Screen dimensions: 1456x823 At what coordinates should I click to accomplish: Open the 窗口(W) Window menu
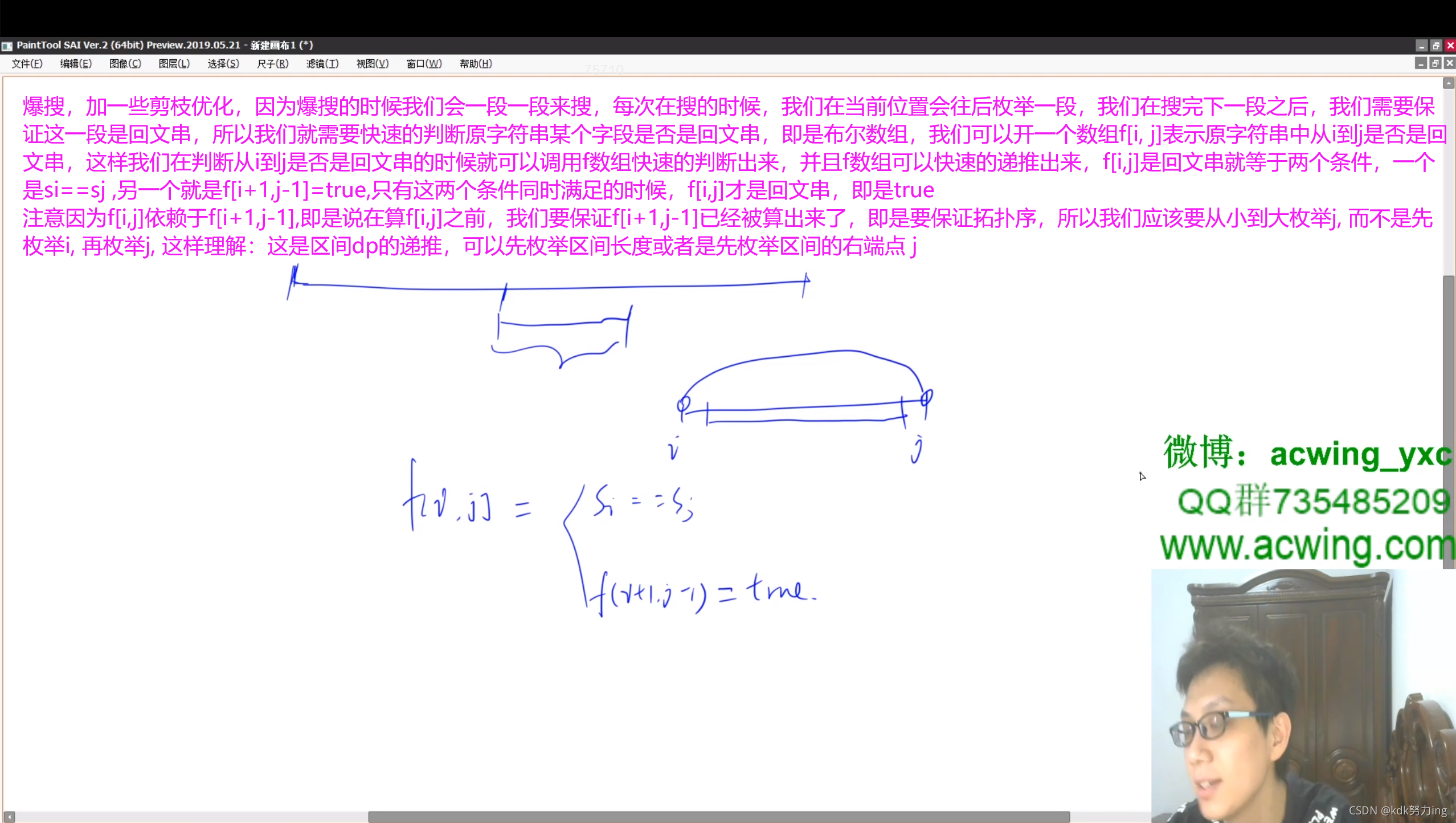(x=424, y=63)
